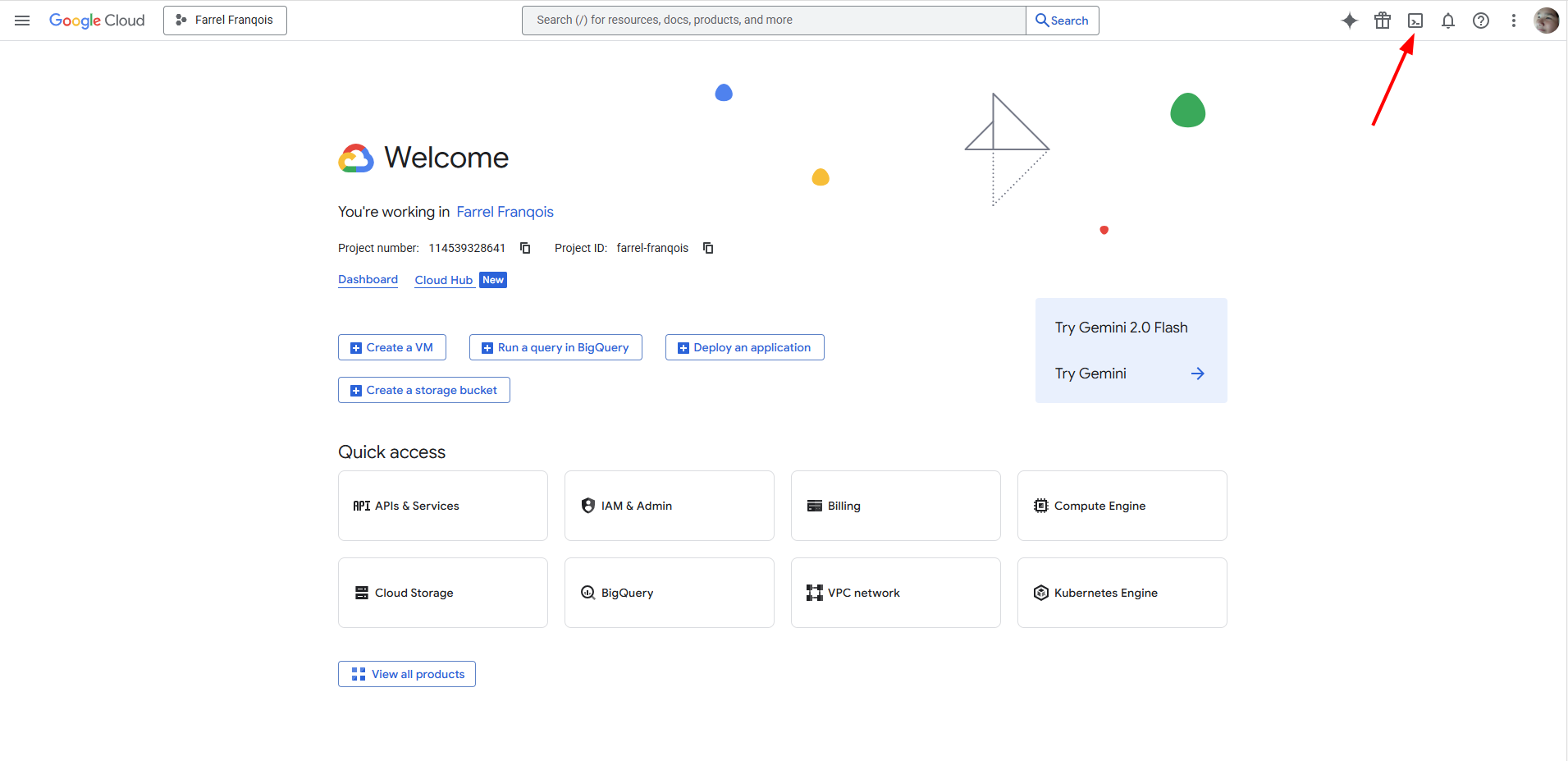Focus the resource search field
This screenshot has height=761, width=1568.
(774, 21)
